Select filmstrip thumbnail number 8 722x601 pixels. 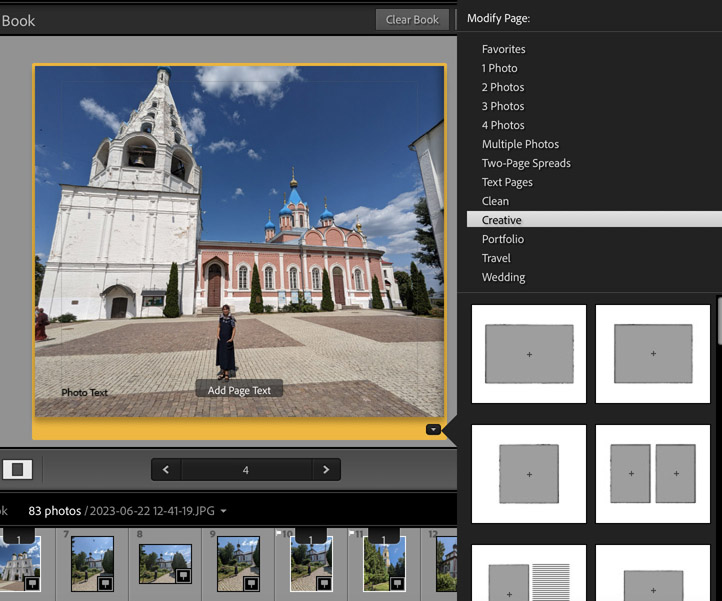point(165,564)
